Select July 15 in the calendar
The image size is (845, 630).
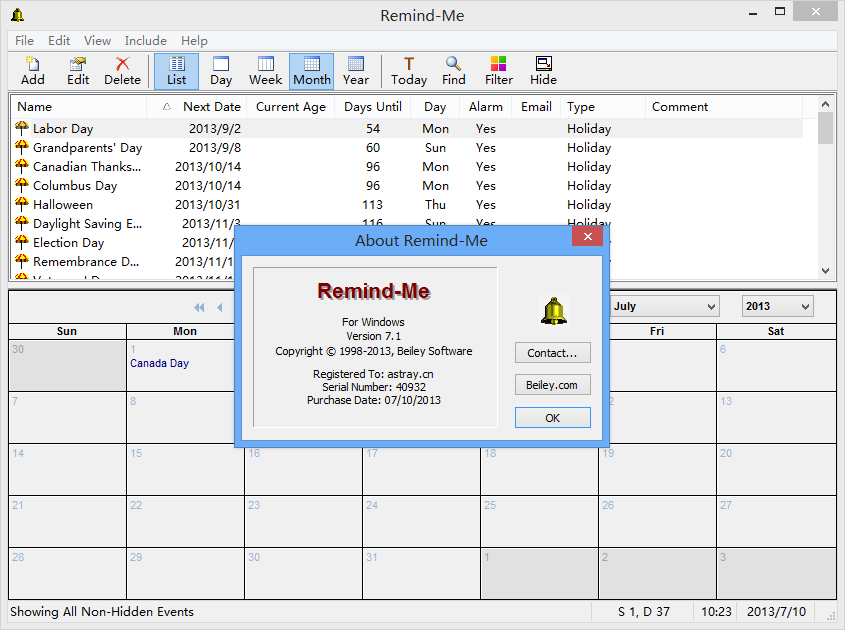(185, 469)
